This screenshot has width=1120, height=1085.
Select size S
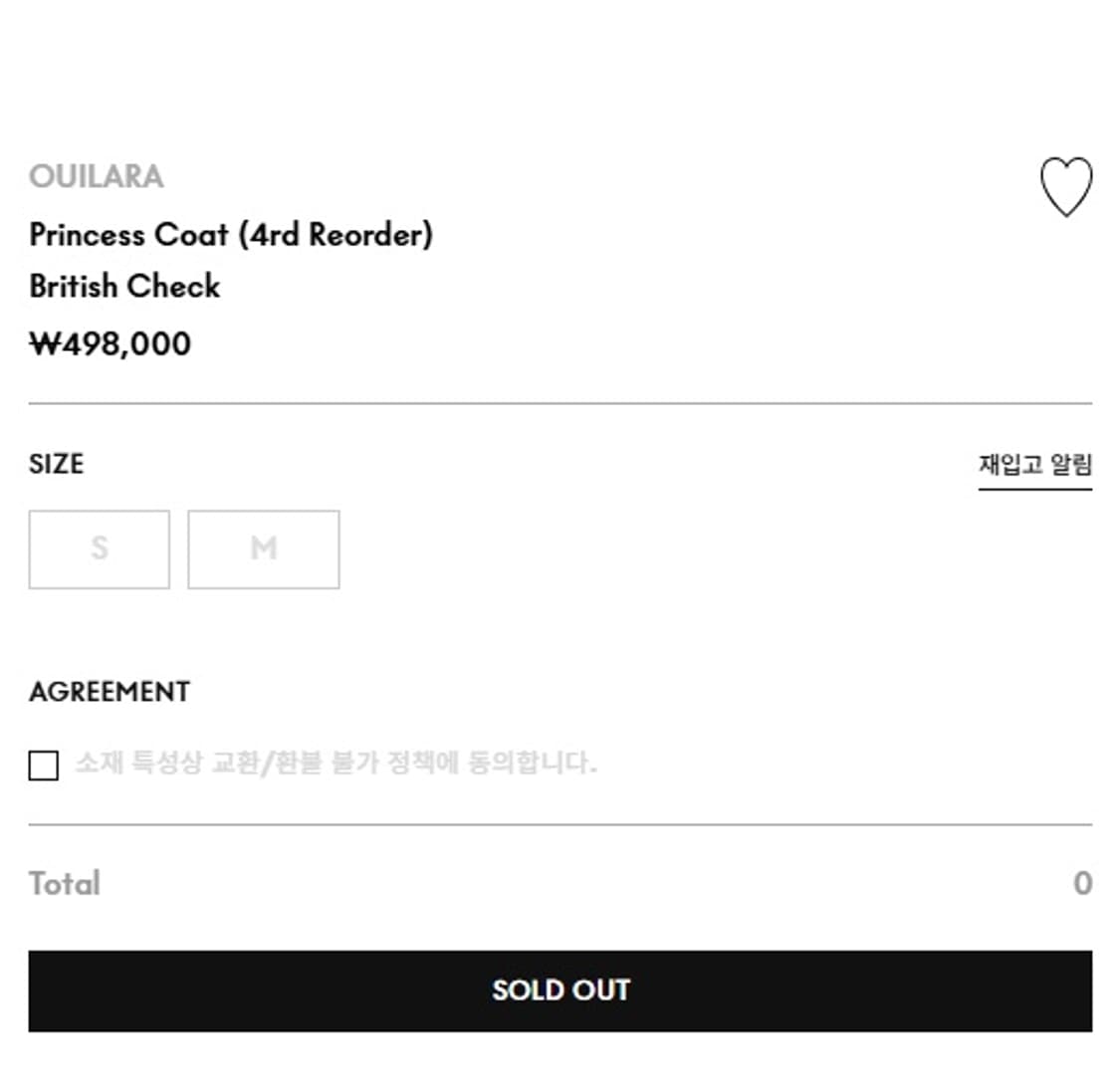coord(99,548)
